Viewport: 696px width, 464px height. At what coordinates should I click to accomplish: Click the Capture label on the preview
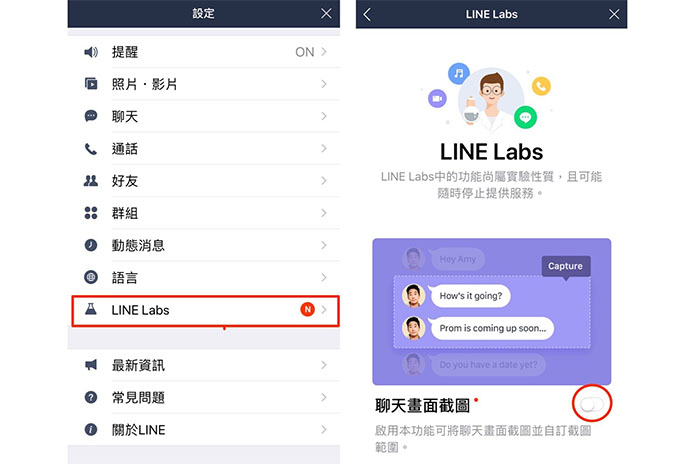point(566,266)
